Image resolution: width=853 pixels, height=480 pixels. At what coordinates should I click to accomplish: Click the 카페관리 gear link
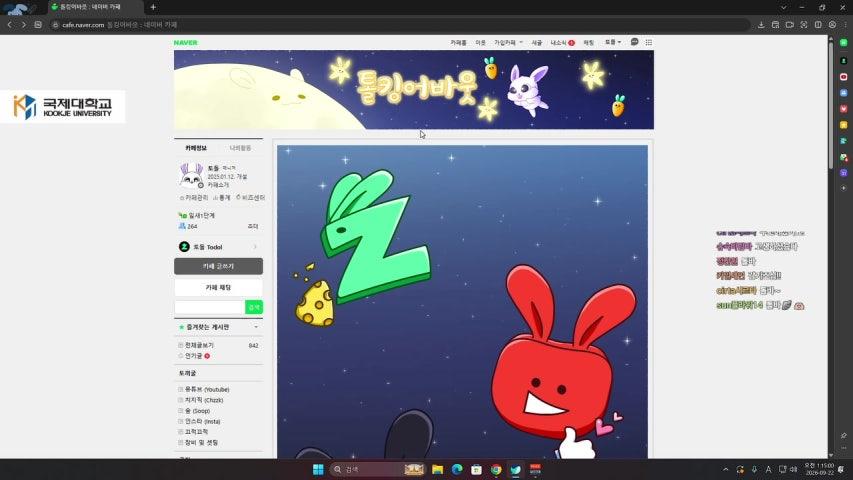coord(194,198)
